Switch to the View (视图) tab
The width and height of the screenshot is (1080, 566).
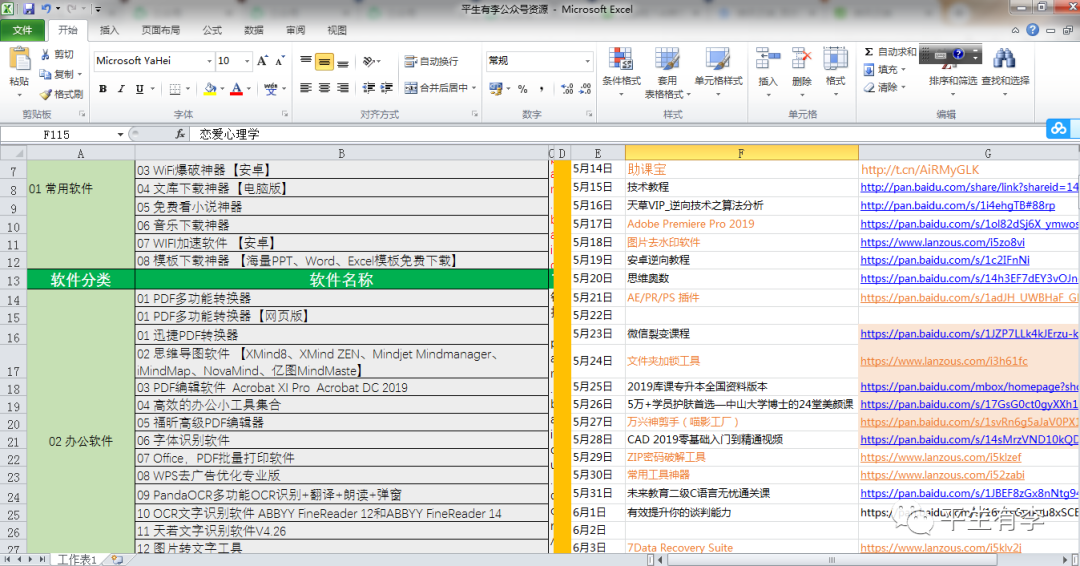(x=337, y=30)
